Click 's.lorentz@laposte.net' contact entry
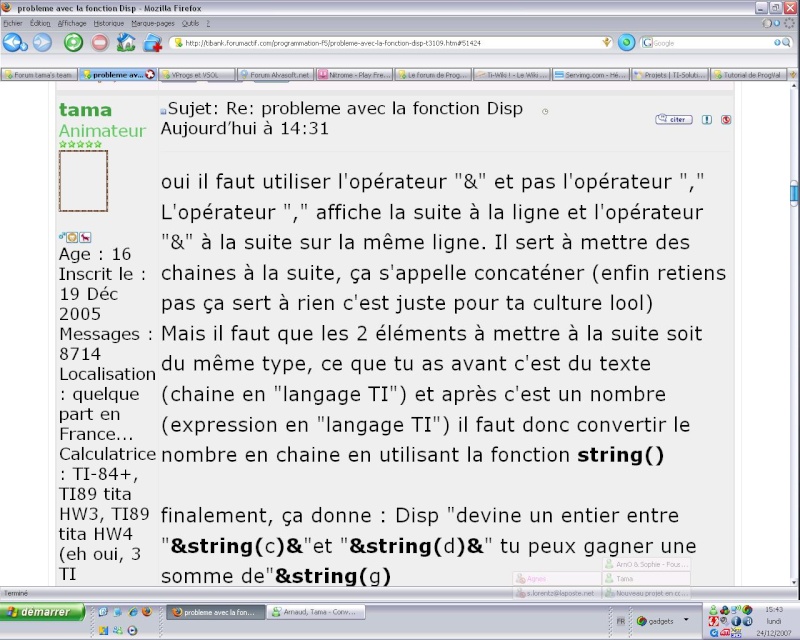 click(557, 593)
